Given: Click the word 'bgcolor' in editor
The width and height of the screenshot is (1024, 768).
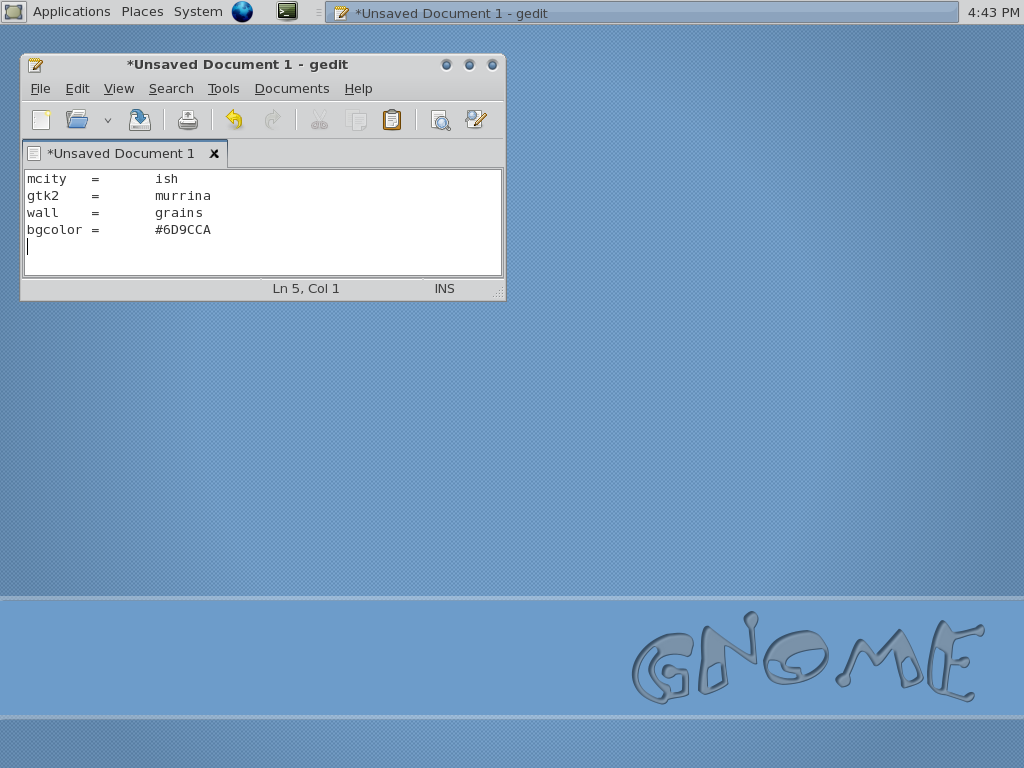Looking at the screenshot, I should 54,230.
